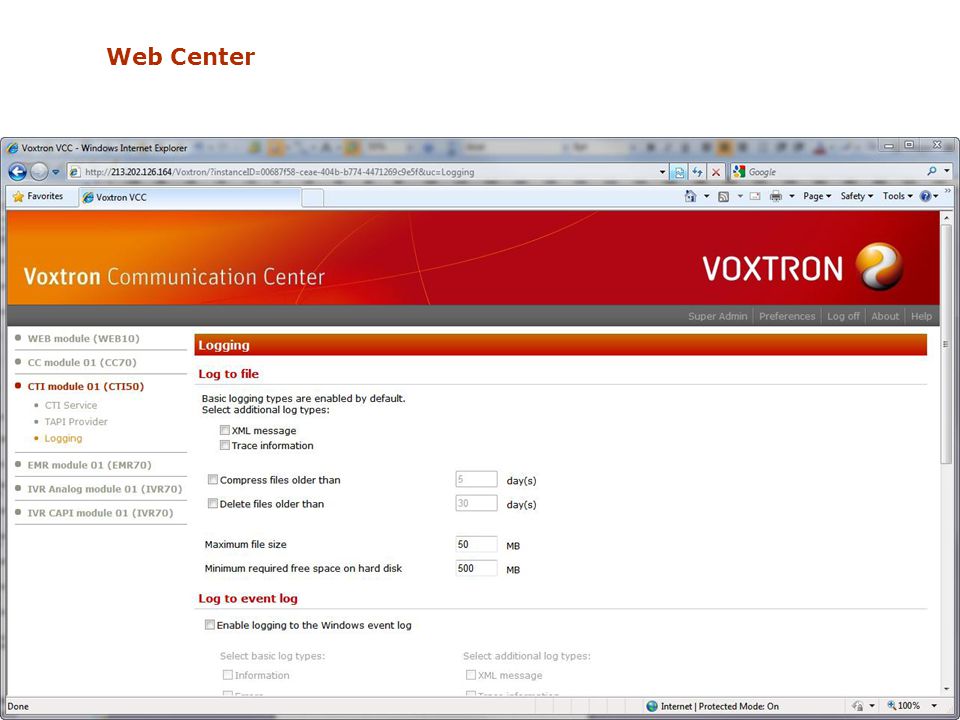This screenshot has width=960, height=720.
Task: Open CTI Service submenu item
Action: tap(70, 405)
